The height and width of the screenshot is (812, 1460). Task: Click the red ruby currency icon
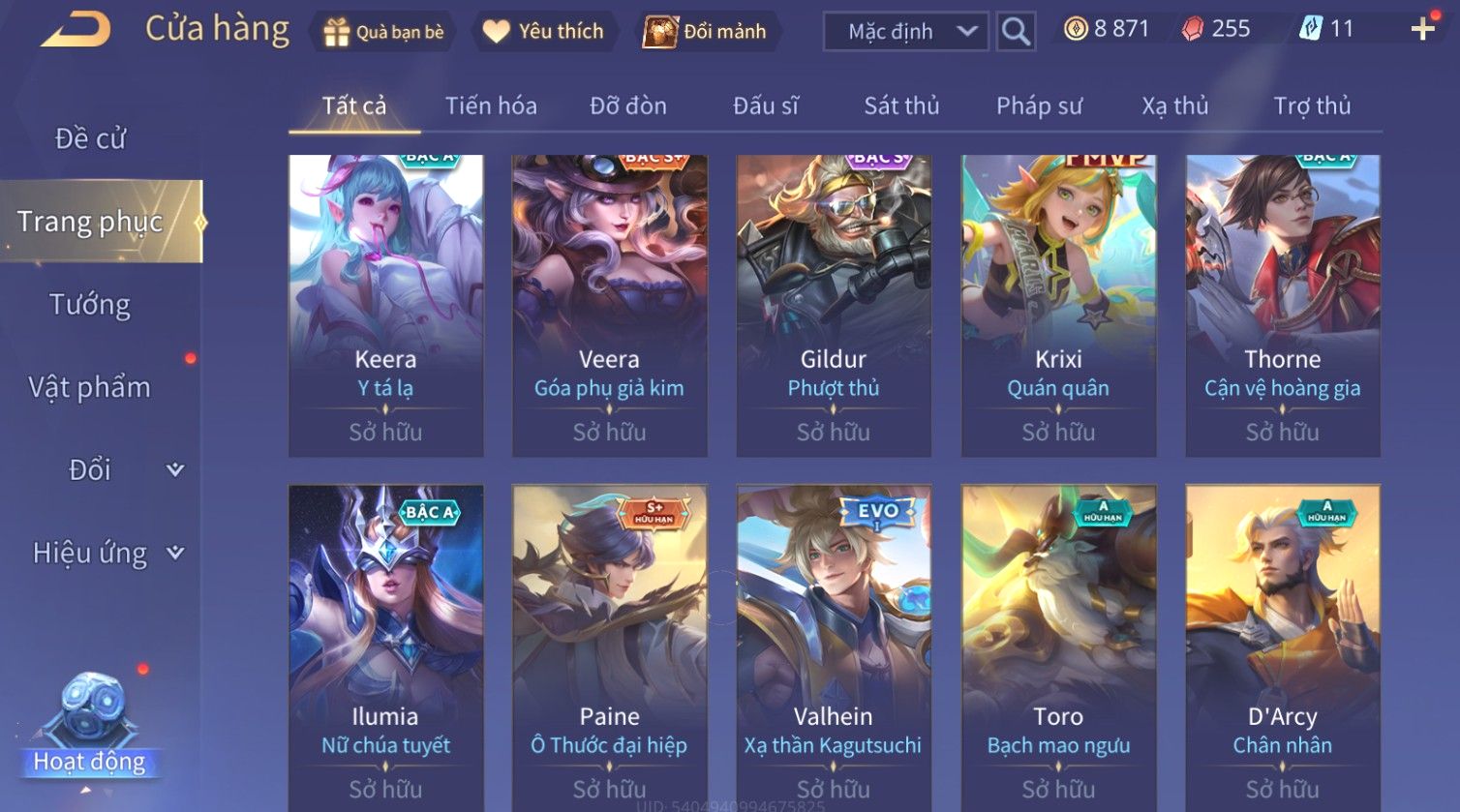pyautogui.click(x=1193, y=29)
